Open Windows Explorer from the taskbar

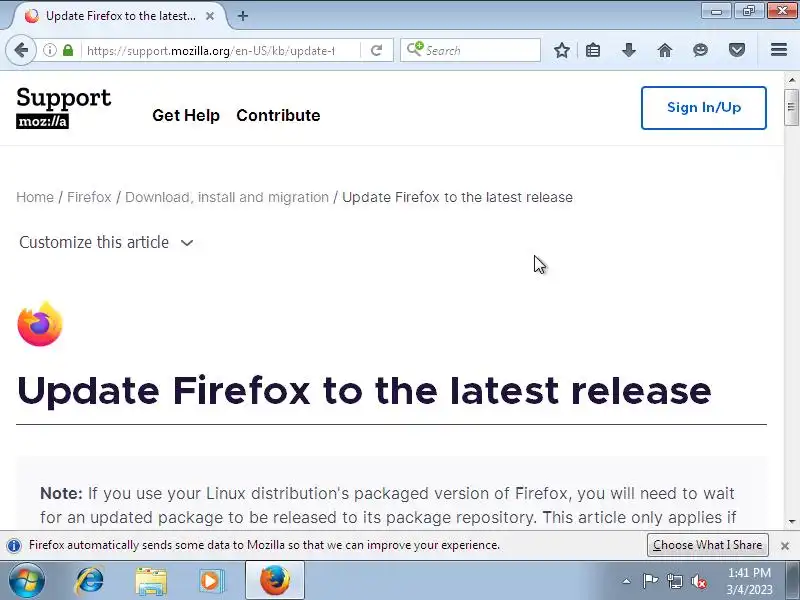[x=151, y=581]
